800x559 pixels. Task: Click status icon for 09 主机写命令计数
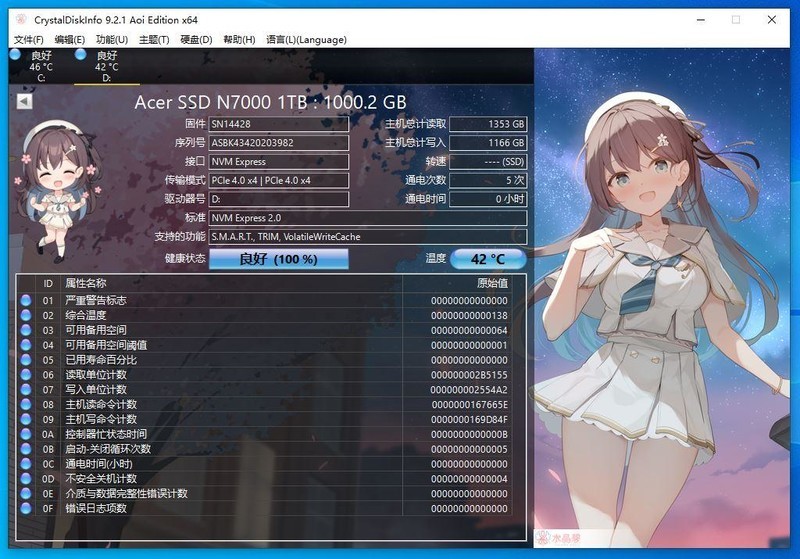26,419
